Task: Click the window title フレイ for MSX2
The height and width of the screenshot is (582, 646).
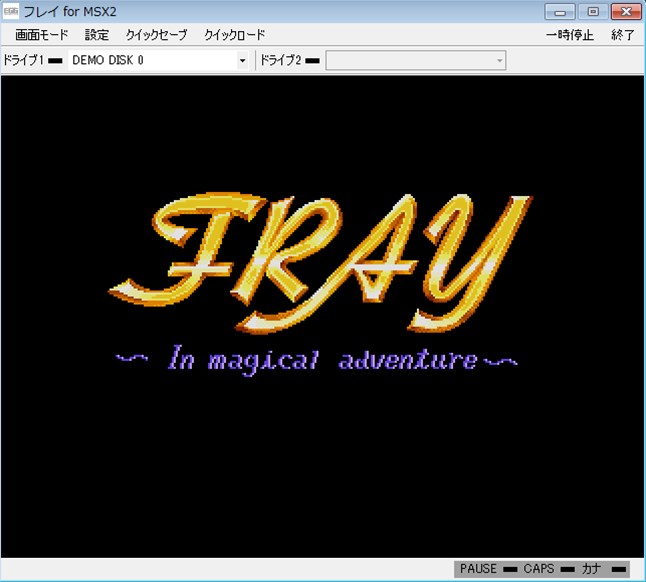Action: 70,12
